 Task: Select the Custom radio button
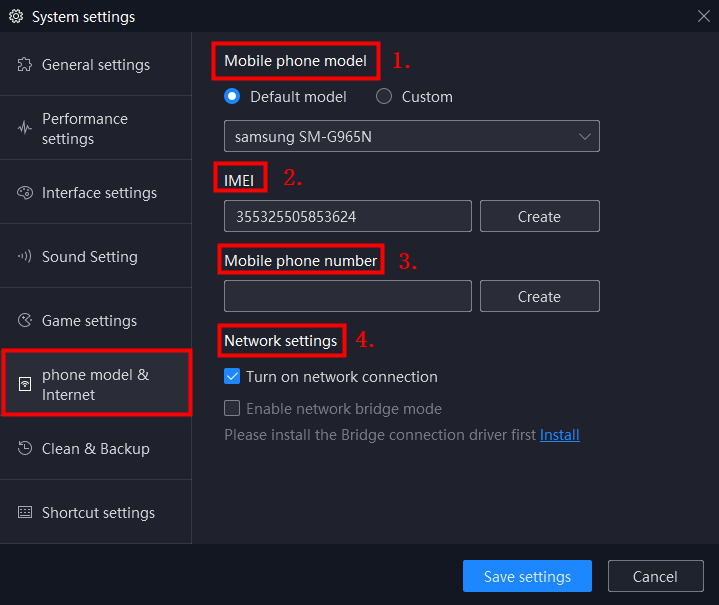tap(384, 97)
